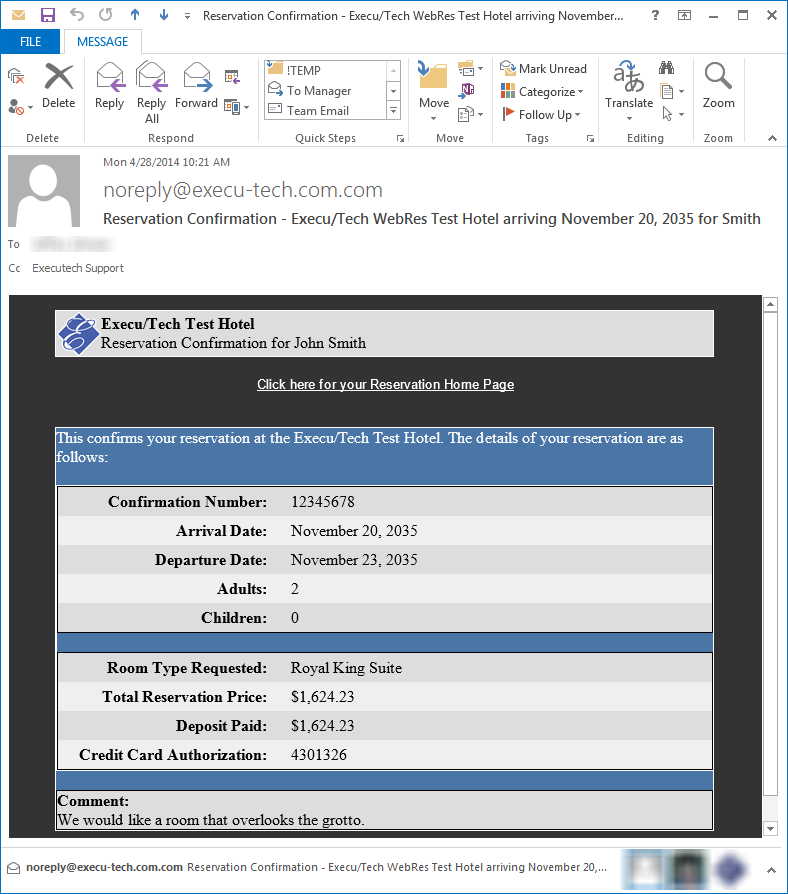Open the FILE tab
This screenshot has width=788, height=894.
tap(30, 42)
